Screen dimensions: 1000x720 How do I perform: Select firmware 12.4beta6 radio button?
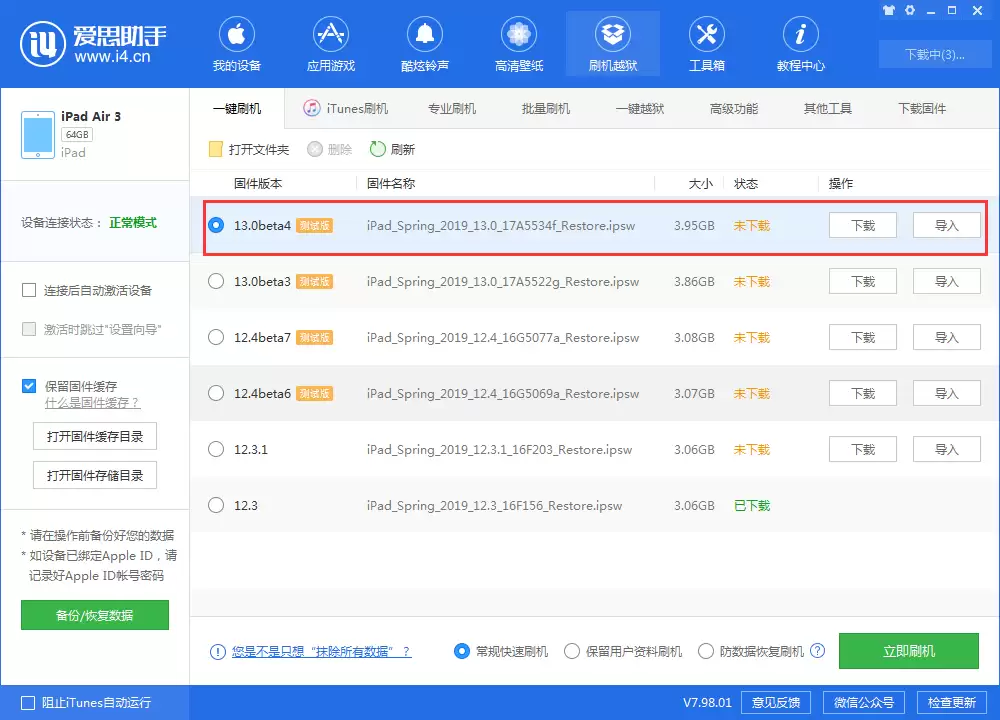pyautogui.click(x=216, y=393)
